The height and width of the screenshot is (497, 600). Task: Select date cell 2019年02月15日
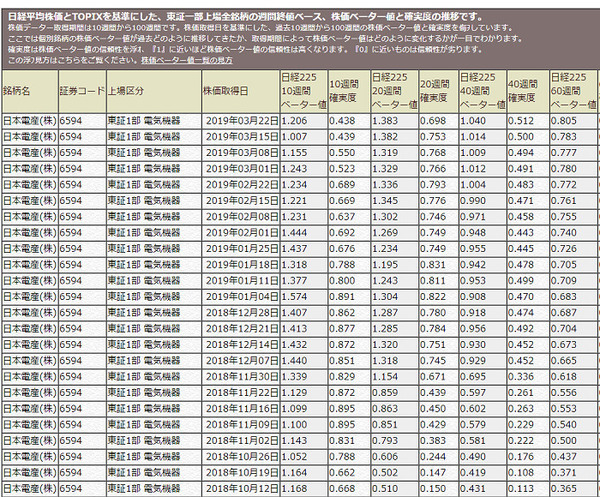[241, 201]
